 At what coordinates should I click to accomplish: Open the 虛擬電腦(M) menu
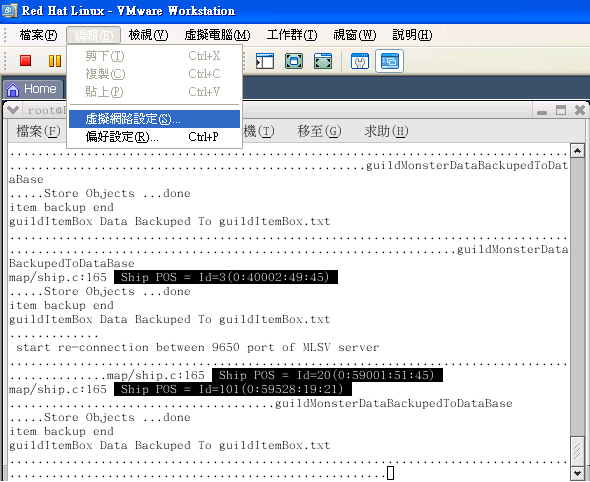click(x=217, y=35)
